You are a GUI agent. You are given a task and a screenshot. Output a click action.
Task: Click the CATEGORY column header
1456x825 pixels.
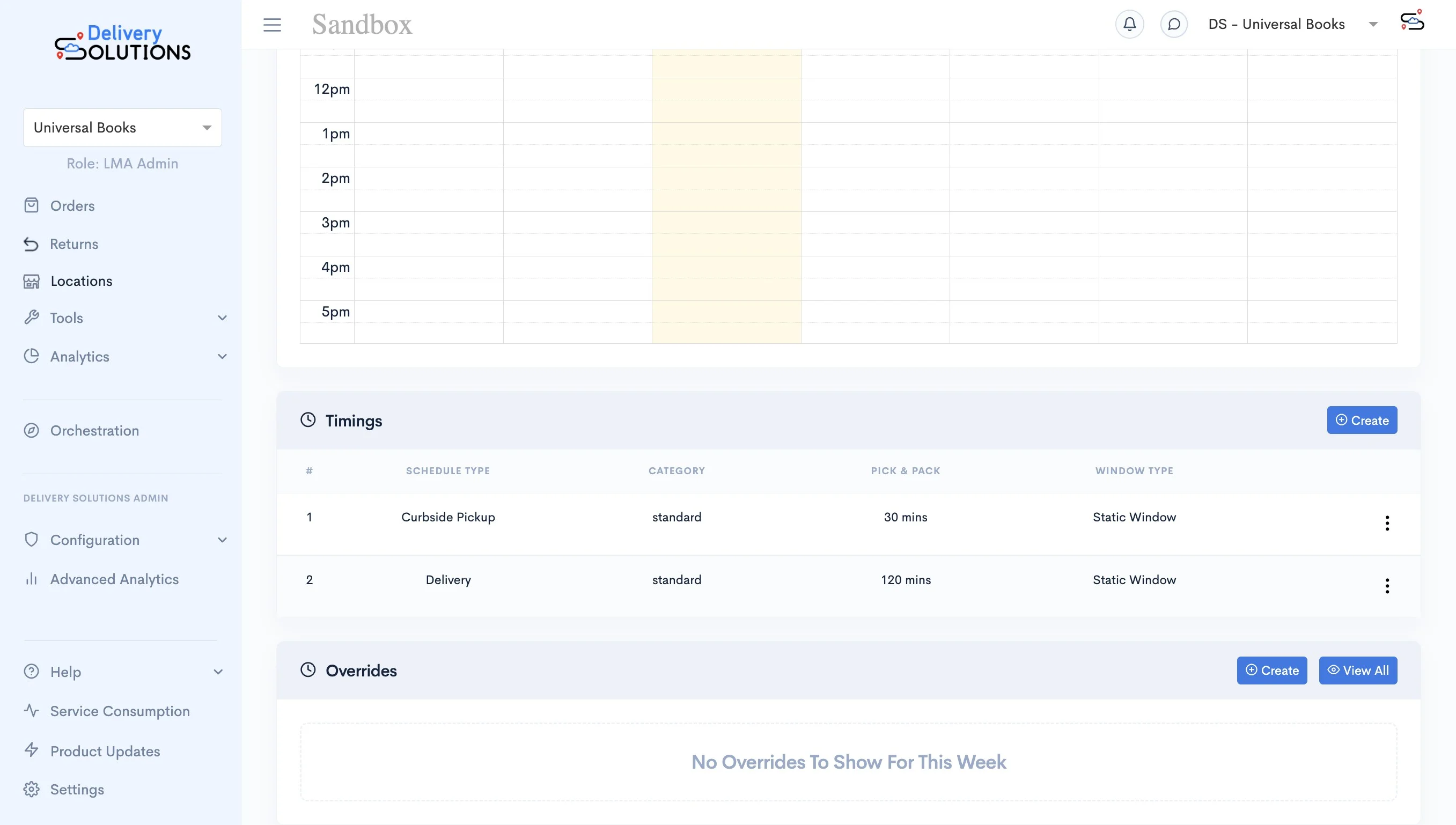pyautogui.click(x=676, y=471)
